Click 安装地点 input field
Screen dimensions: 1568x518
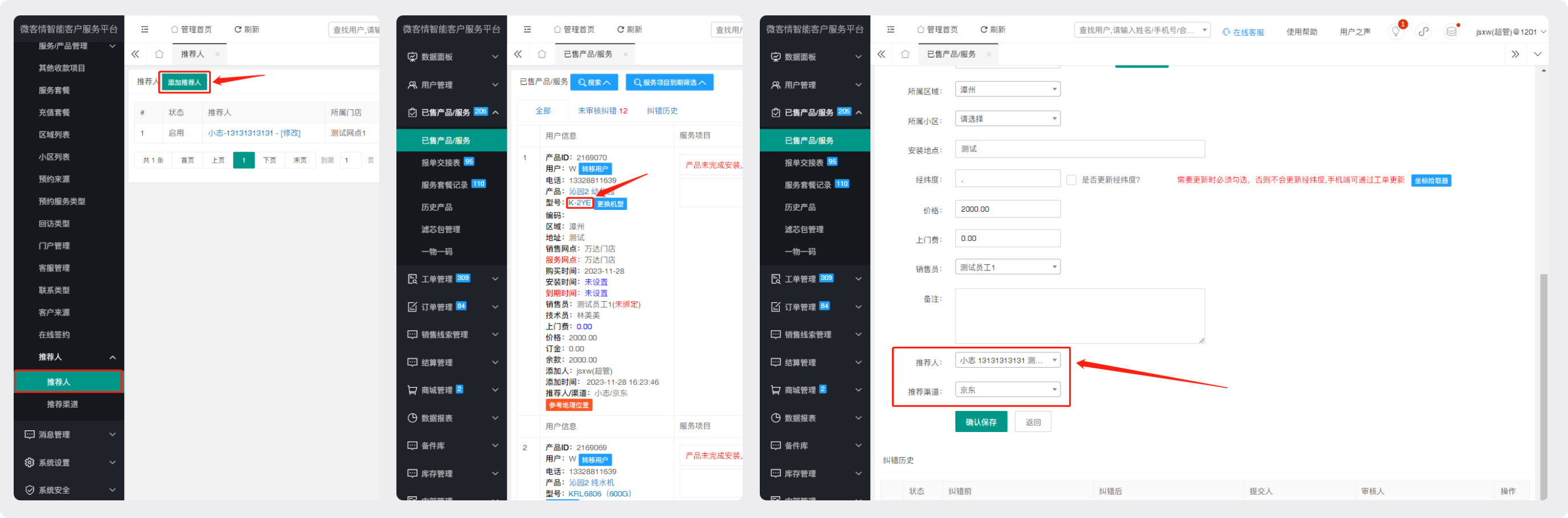click(1080, 149)
